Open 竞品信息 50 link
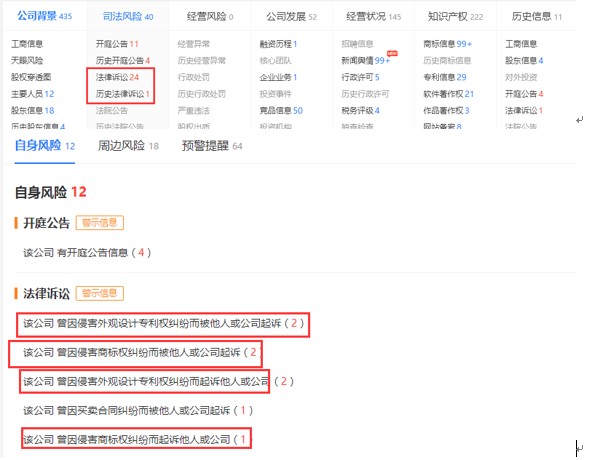 pos(281,111)
